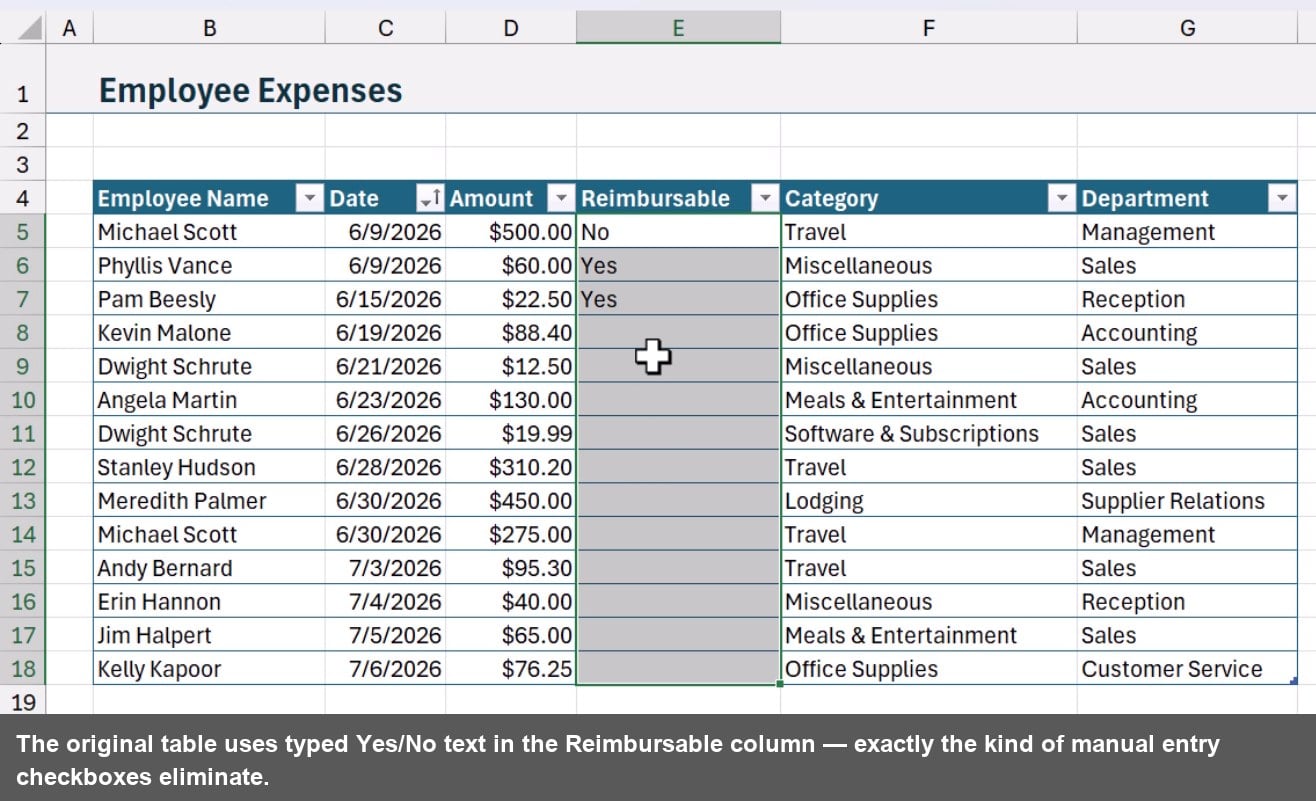Select column B header

[209, 28]
